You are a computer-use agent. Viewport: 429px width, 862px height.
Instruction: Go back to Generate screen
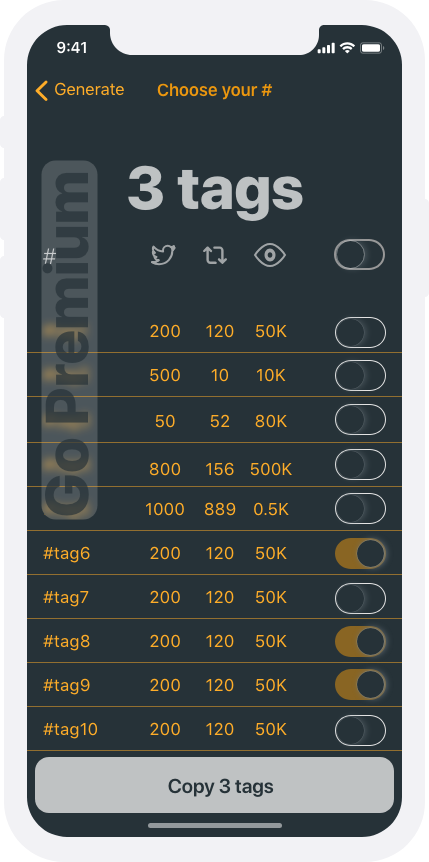pyautogui.click(x=80, y=90)
